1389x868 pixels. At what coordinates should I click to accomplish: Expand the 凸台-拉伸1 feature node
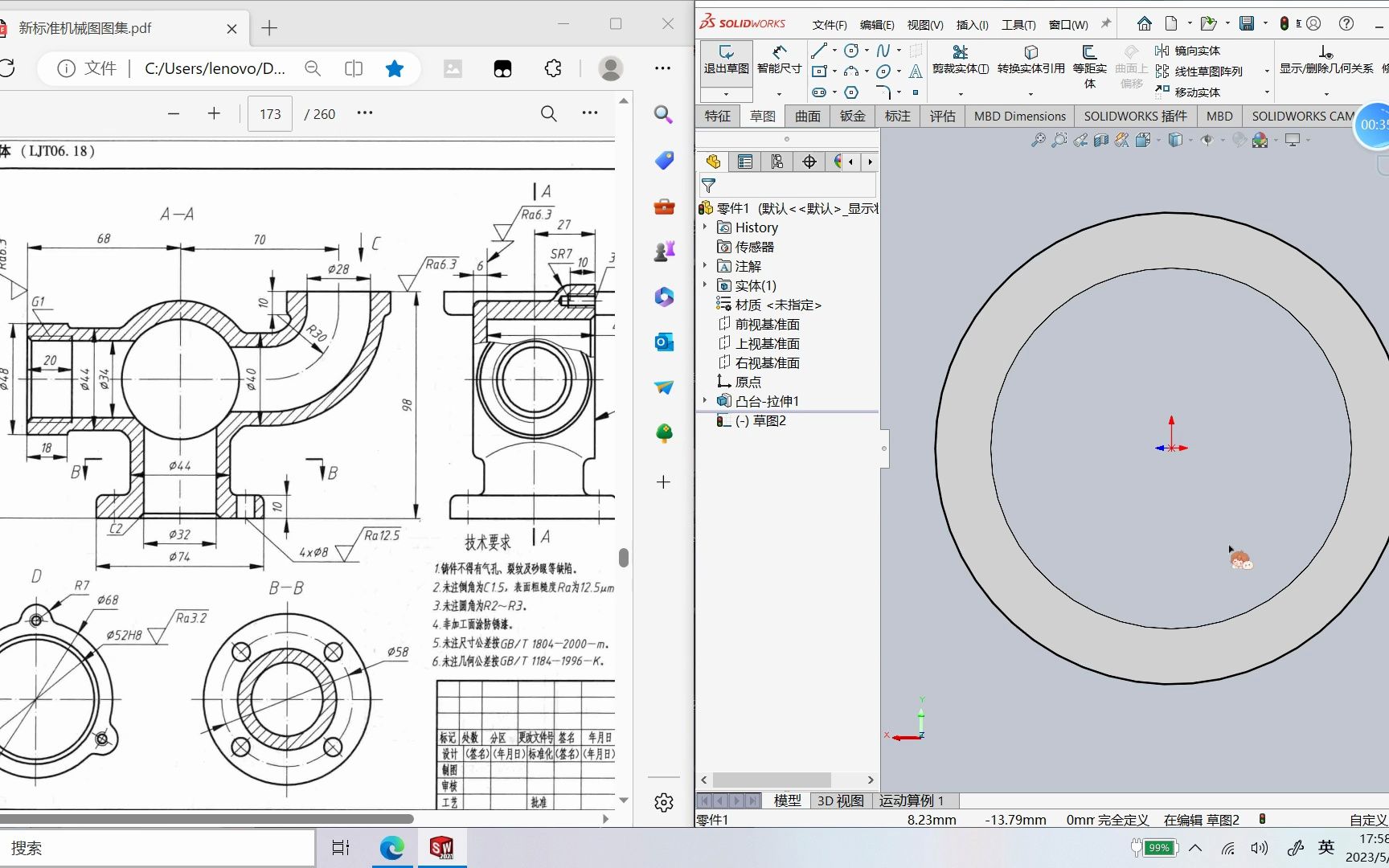point(705,401)
